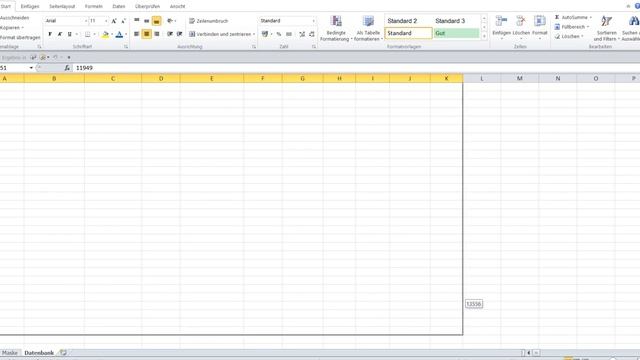The image size is (640, 360).
Task: Toggle Zeilenumbruch wrap text
Action: point(208,21)
